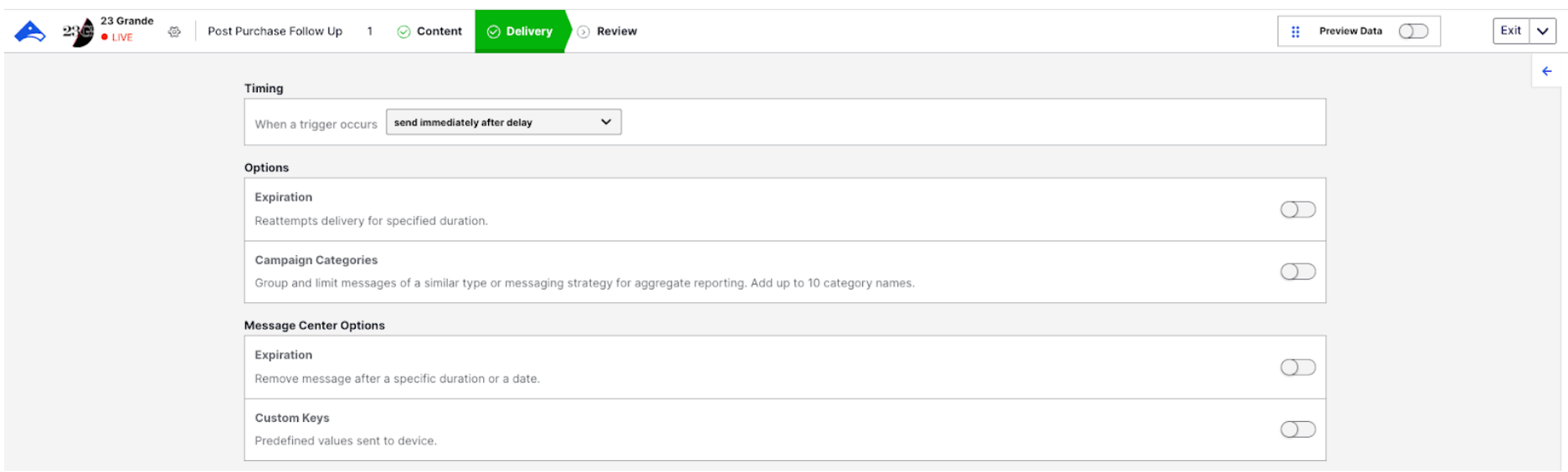Click the 'When a trigger occurs' label
The image size is (1568, 472).
316,124
